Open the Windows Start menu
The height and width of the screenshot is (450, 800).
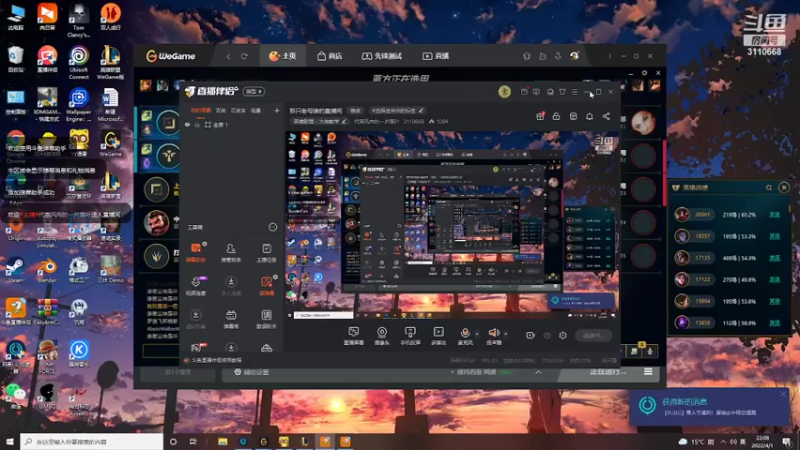coord(10,441)
